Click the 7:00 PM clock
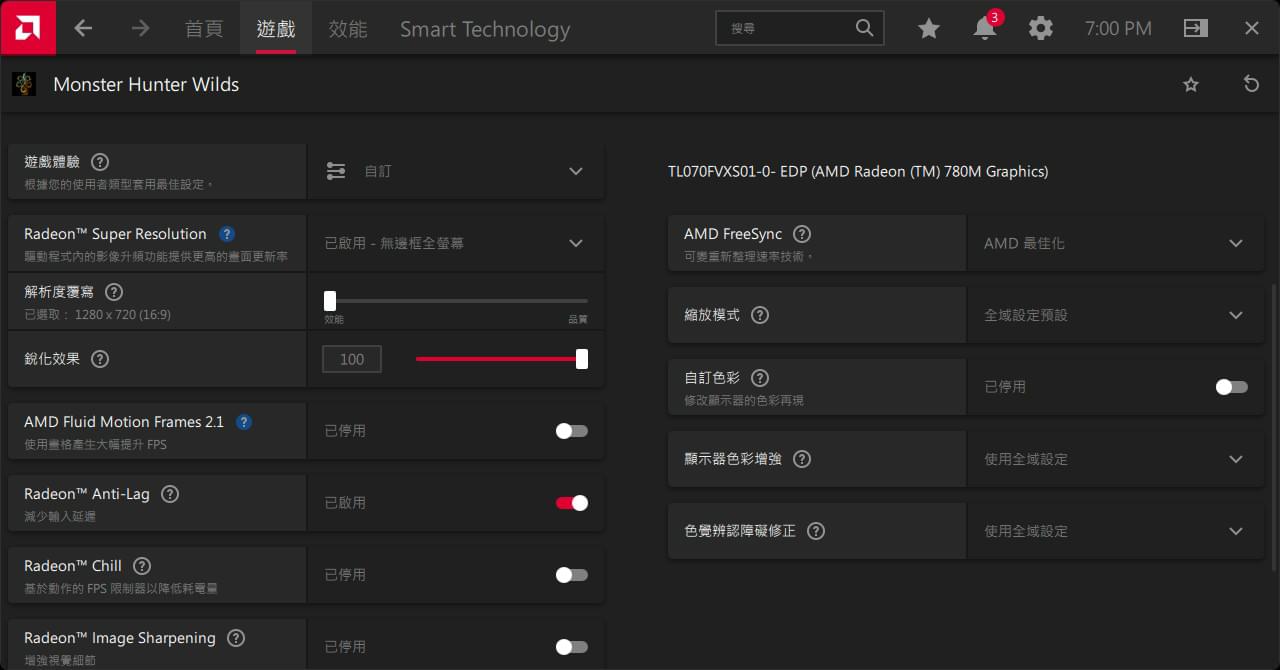Viewport: 1280px width, 670px height. click(1118, 29)
